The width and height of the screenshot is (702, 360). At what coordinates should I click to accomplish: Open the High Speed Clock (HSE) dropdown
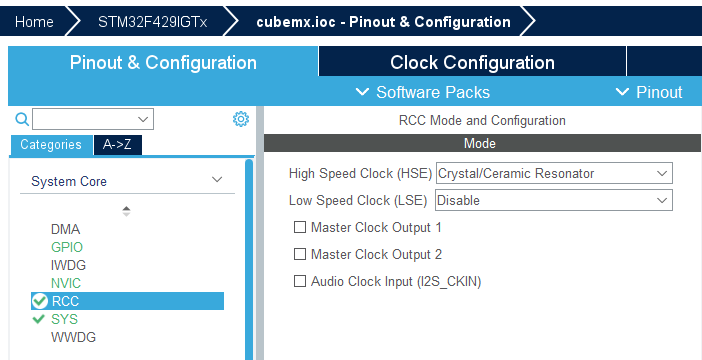click(x=554, y=173)
